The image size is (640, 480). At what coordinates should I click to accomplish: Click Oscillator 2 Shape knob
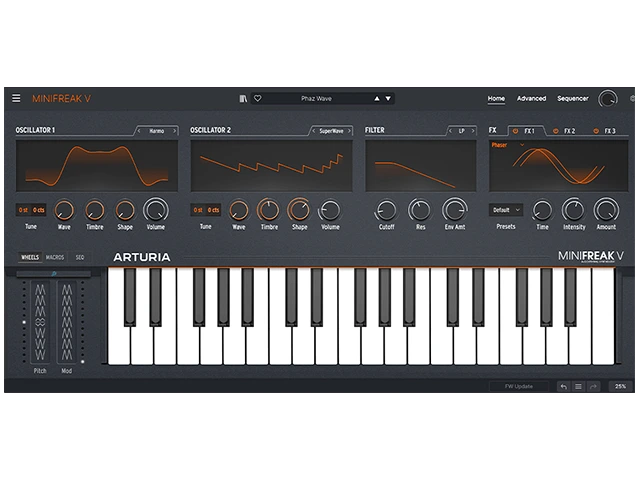[x=299, y=210]
